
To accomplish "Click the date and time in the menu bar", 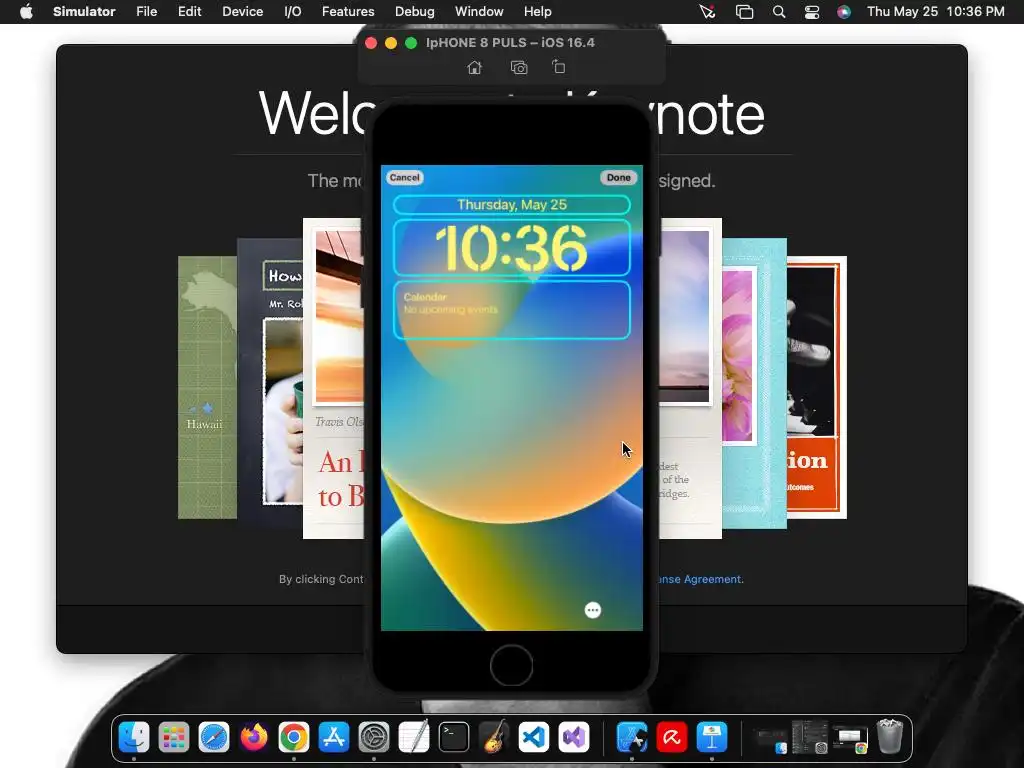I will pyautogui.click(x=936, y=12).
